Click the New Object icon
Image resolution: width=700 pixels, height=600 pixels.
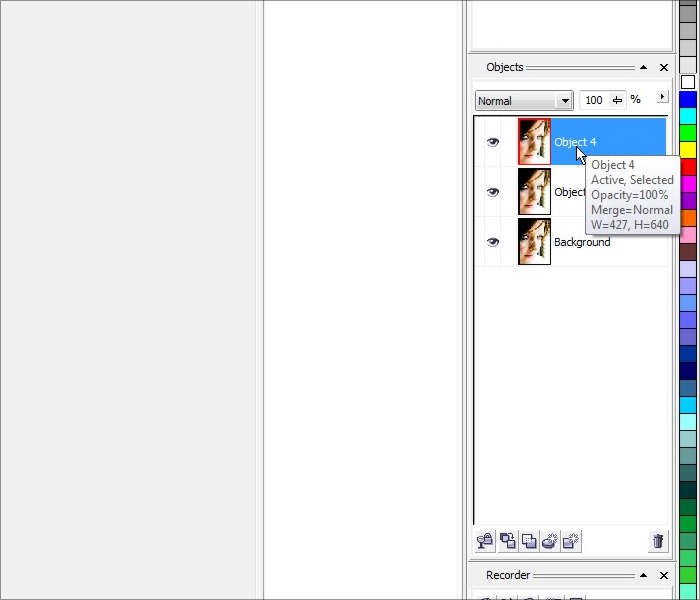pos(571,541)
